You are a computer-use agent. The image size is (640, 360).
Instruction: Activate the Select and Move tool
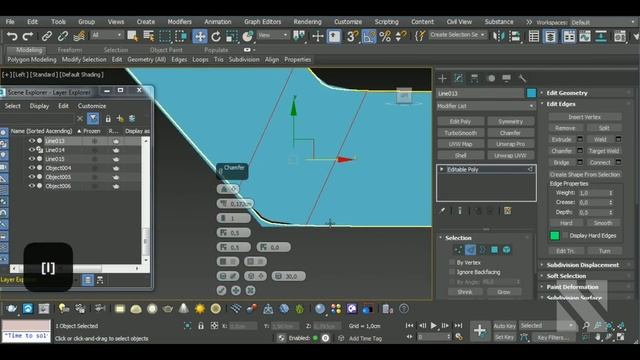pyautogui.click(x=200, y=36)
